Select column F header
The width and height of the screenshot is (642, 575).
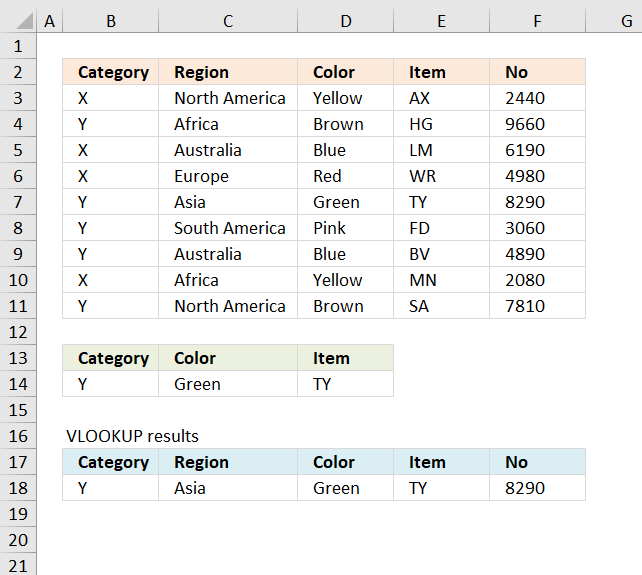[x=538, y=21]
